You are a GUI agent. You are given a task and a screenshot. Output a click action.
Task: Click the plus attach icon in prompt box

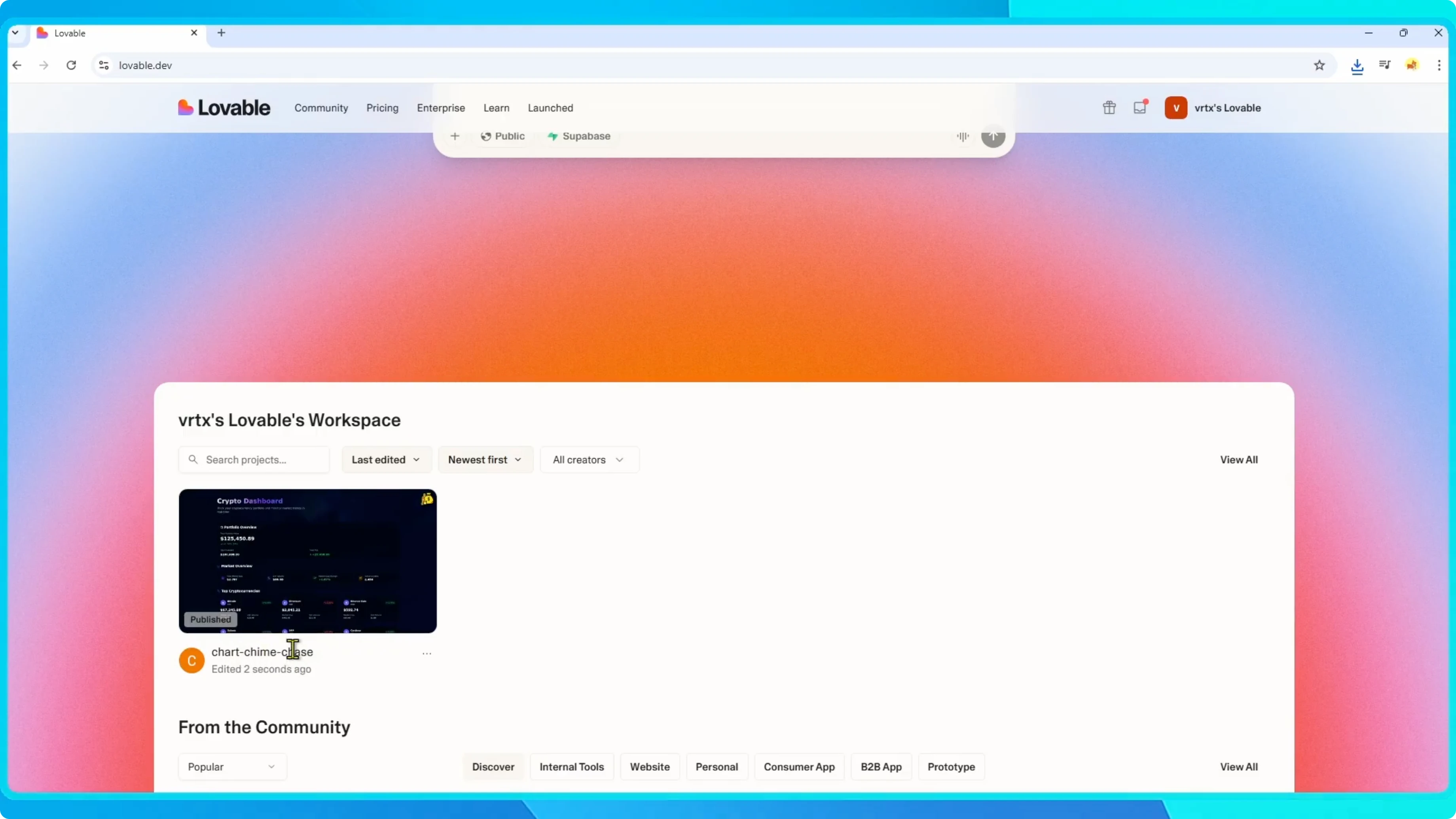[455, 136]
